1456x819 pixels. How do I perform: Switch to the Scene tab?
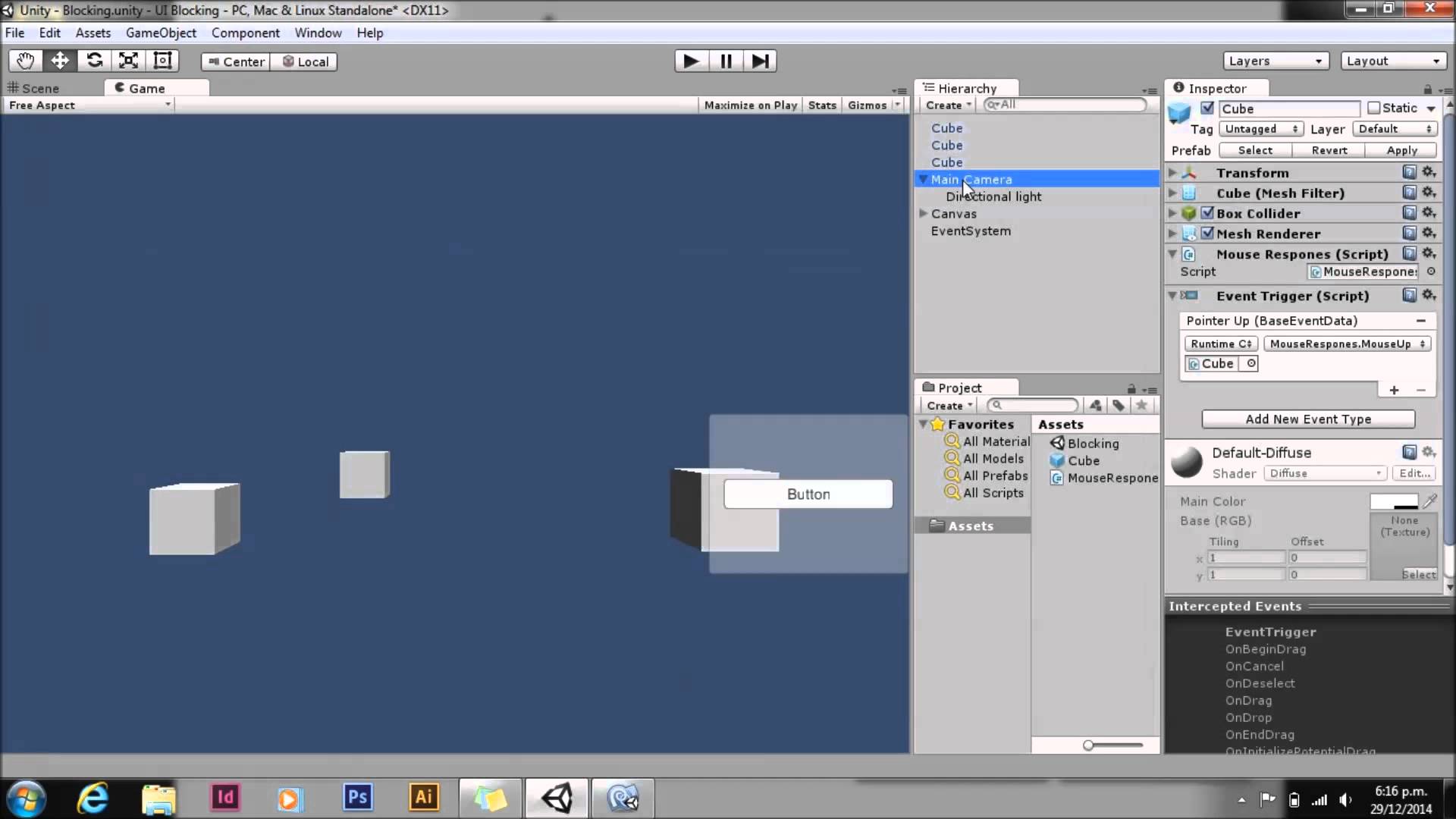tap(34, 88)
